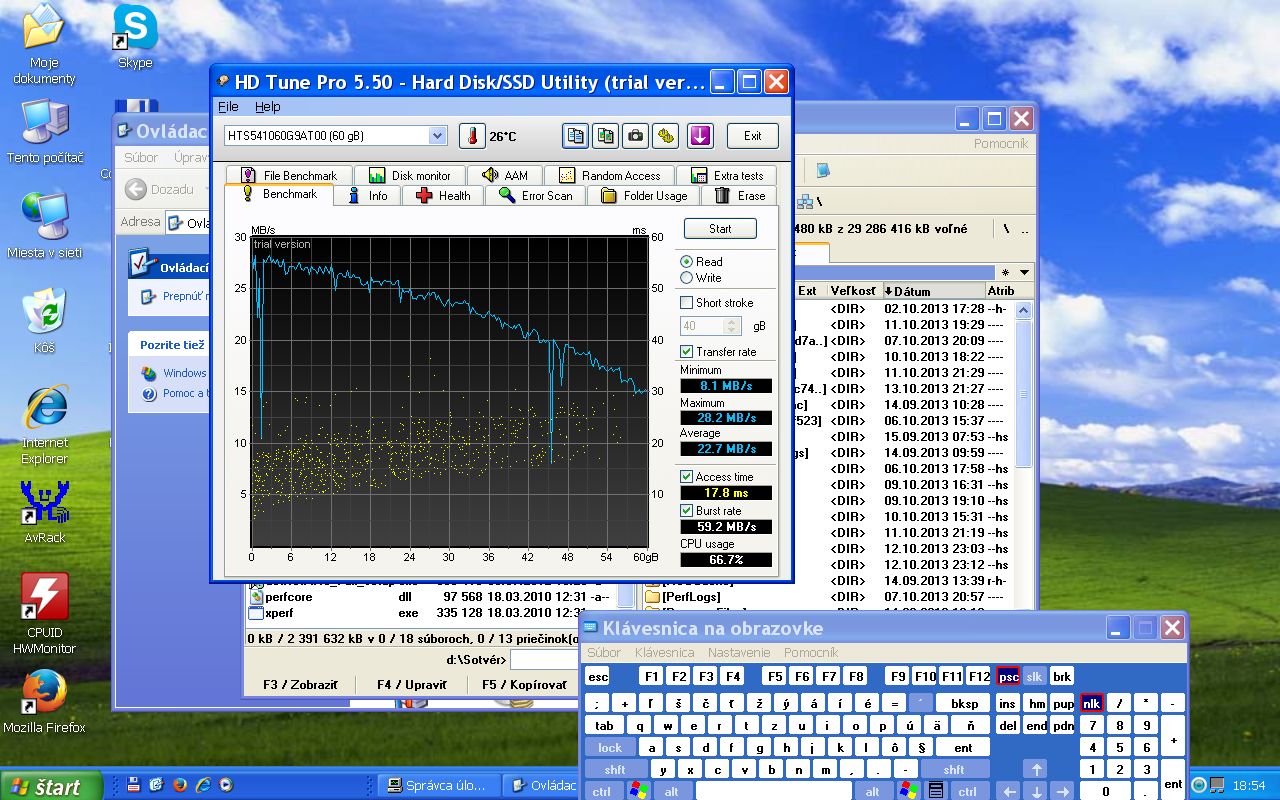Click the štart button on the taskbar
Image resolution: width=1280 pixels, height=800 pixels.
[52, 786]
